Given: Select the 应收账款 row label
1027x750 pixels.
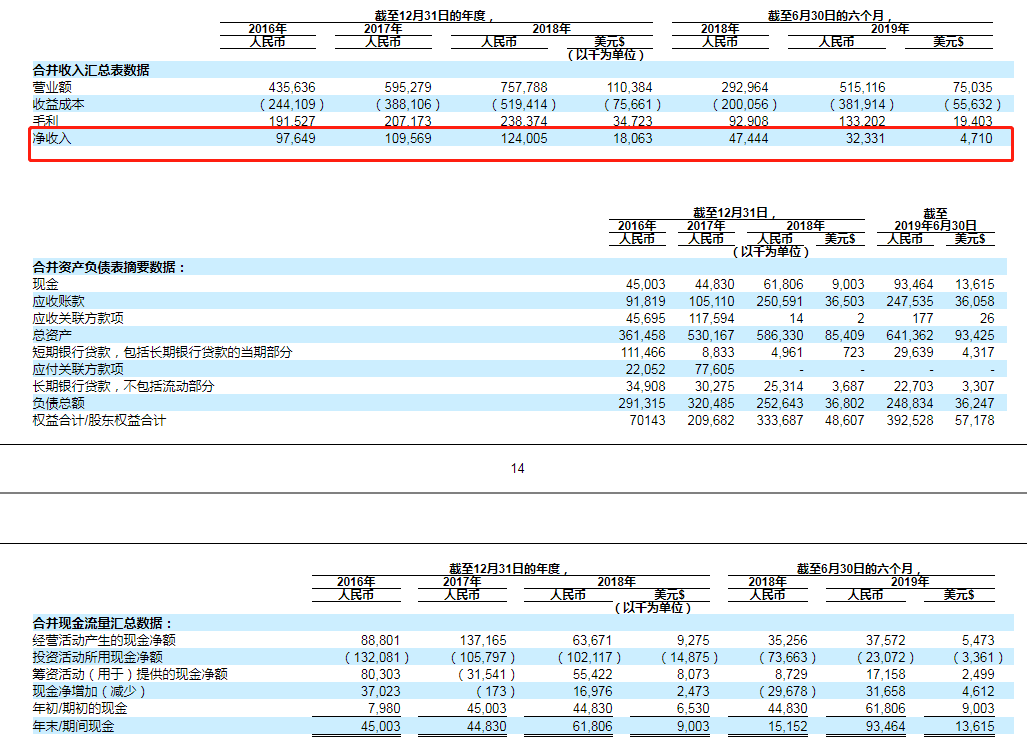Looking at the screenshot, I should coord(59,301).
